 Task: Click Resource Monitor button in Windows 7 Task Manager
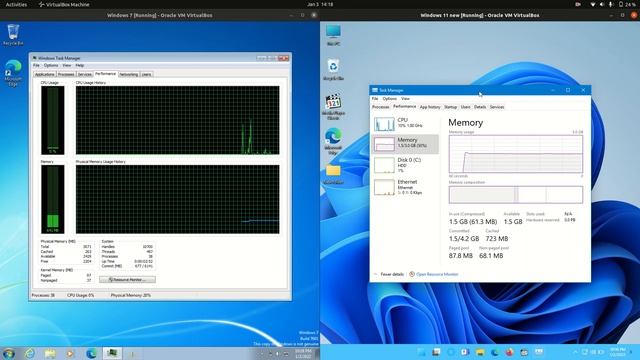pos(127,280)
